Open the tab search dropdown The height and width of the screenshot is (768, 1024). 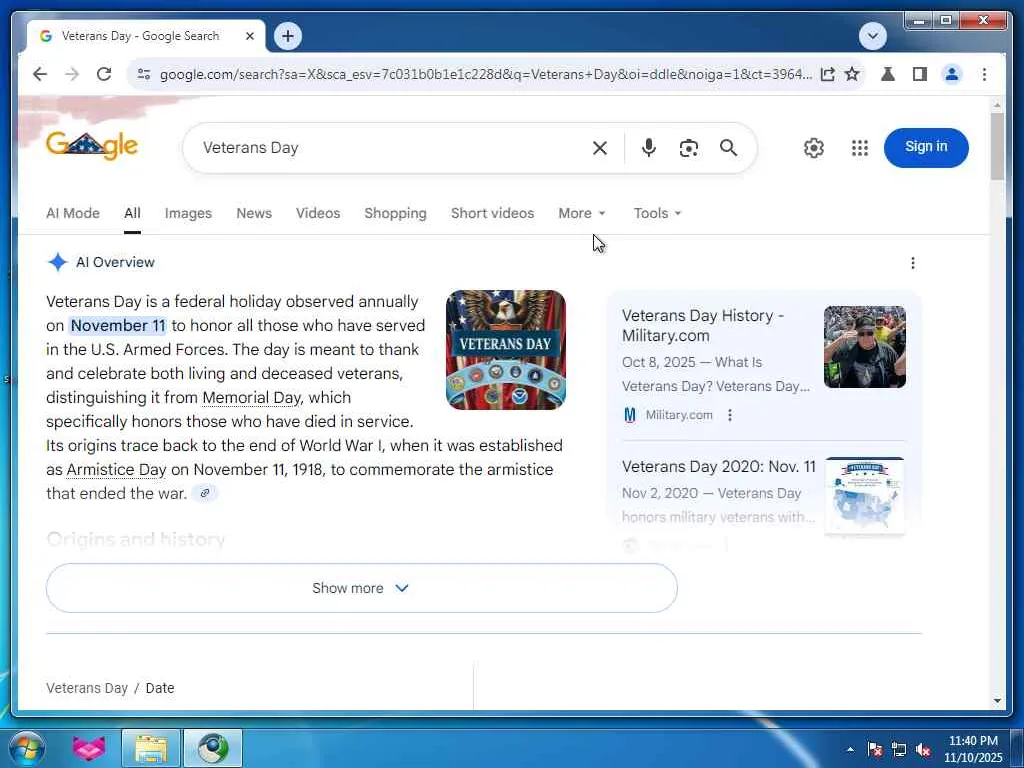[x=872, y=36]
